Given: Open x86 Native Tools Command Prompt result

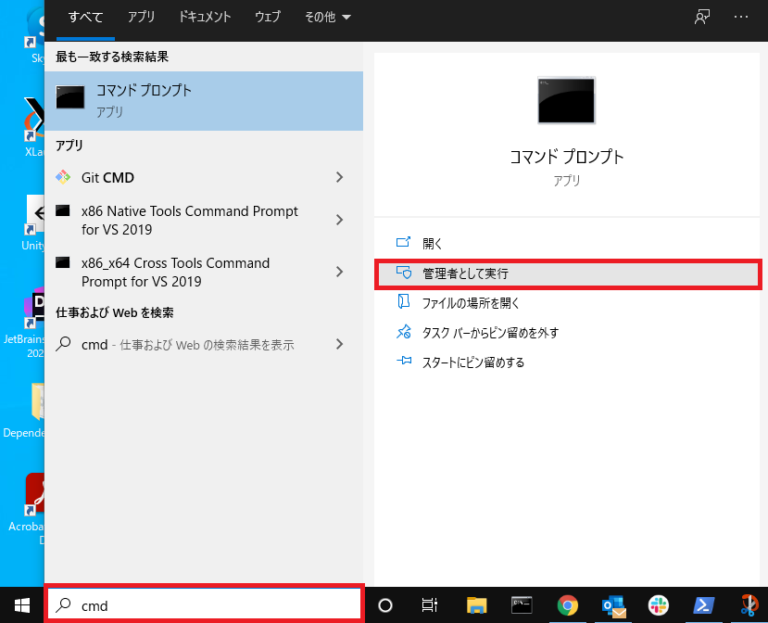Looking at the screenshot, I should pos(204,220).
